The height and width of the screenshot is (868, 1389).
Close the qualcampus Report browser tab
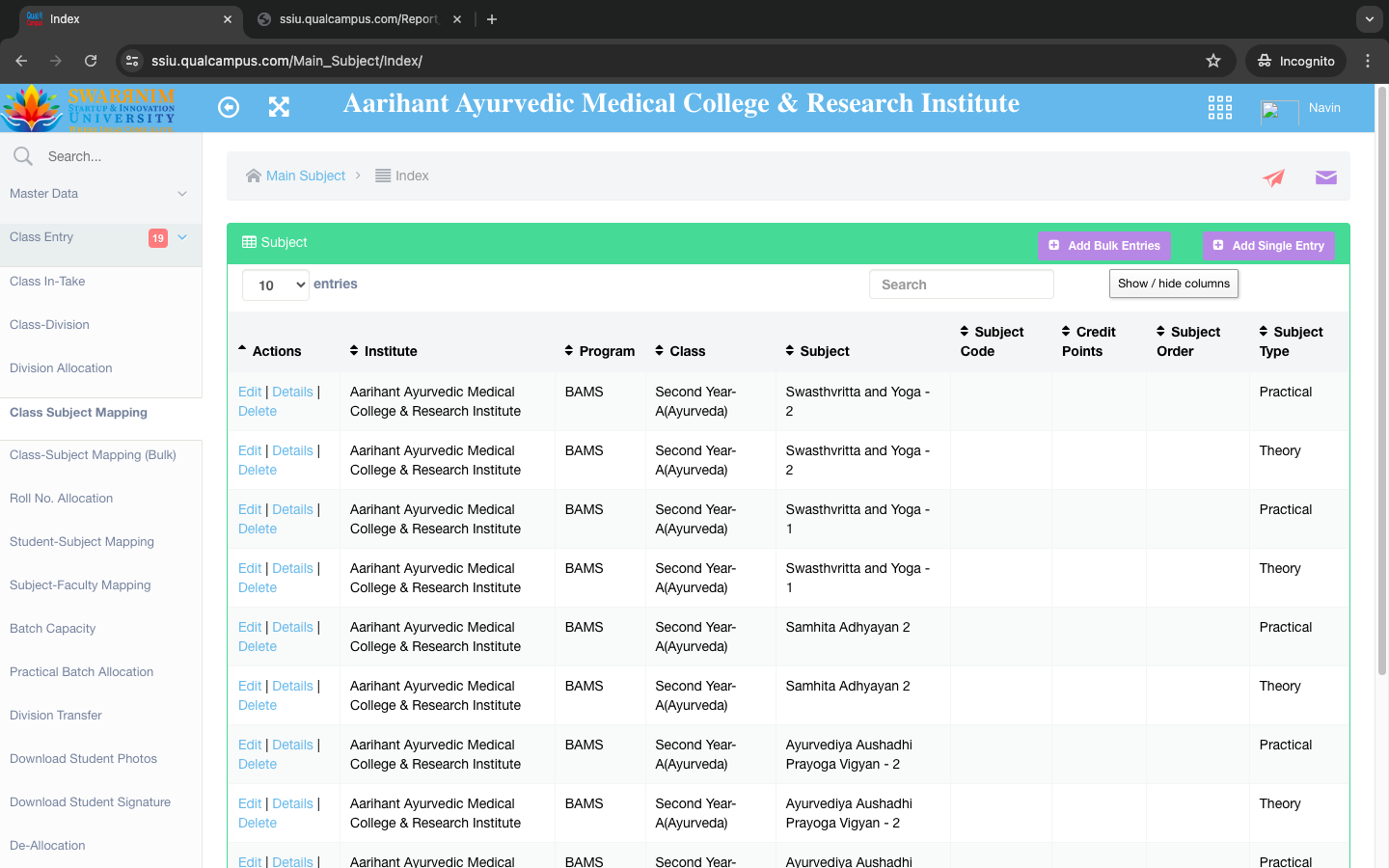point(457,19)
